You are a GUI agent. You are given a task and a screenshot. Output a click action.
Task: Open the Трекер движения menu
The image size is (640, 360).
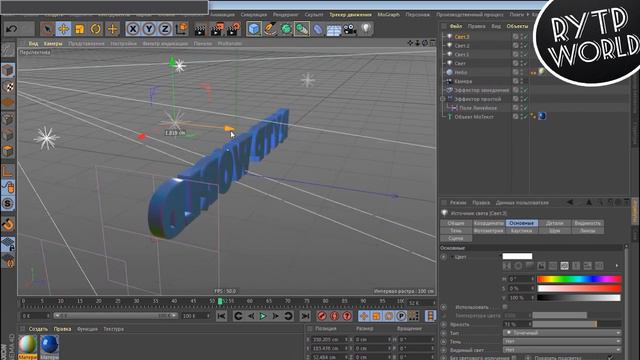tap(350, 15)
